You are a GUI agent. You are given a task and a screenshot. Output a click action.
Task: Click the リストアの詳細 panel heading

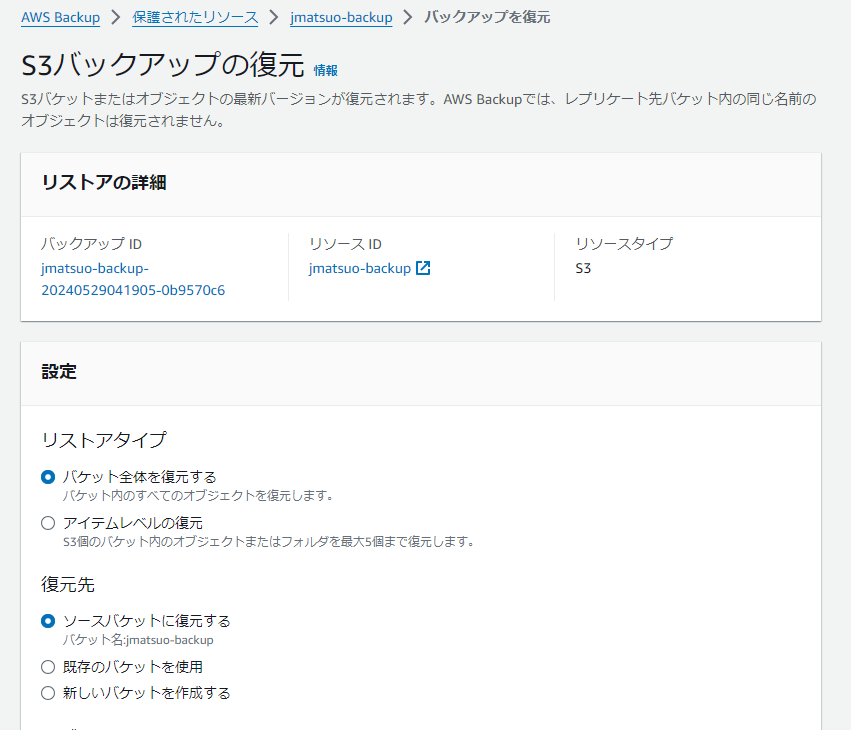[x=104, y=182]
